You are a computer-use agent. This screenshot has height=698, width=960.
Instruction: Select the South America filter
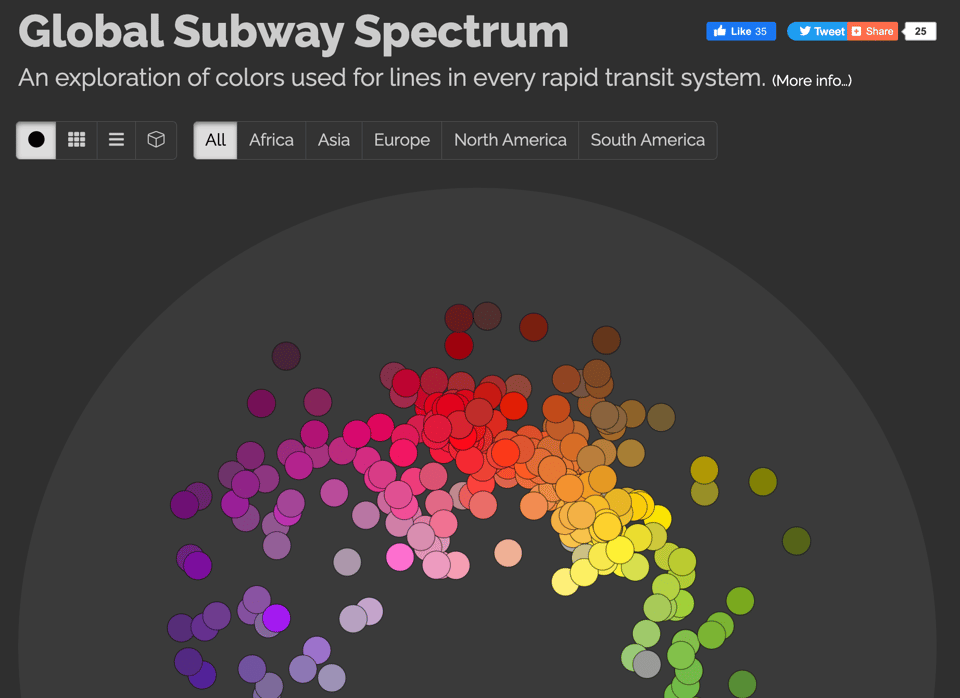647,140
